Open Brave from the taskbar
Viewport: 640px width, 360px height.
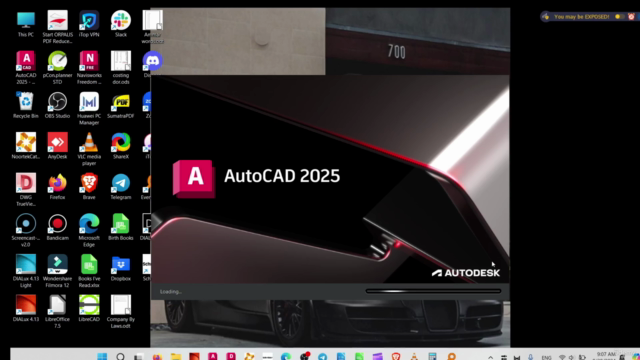(396, 356)
